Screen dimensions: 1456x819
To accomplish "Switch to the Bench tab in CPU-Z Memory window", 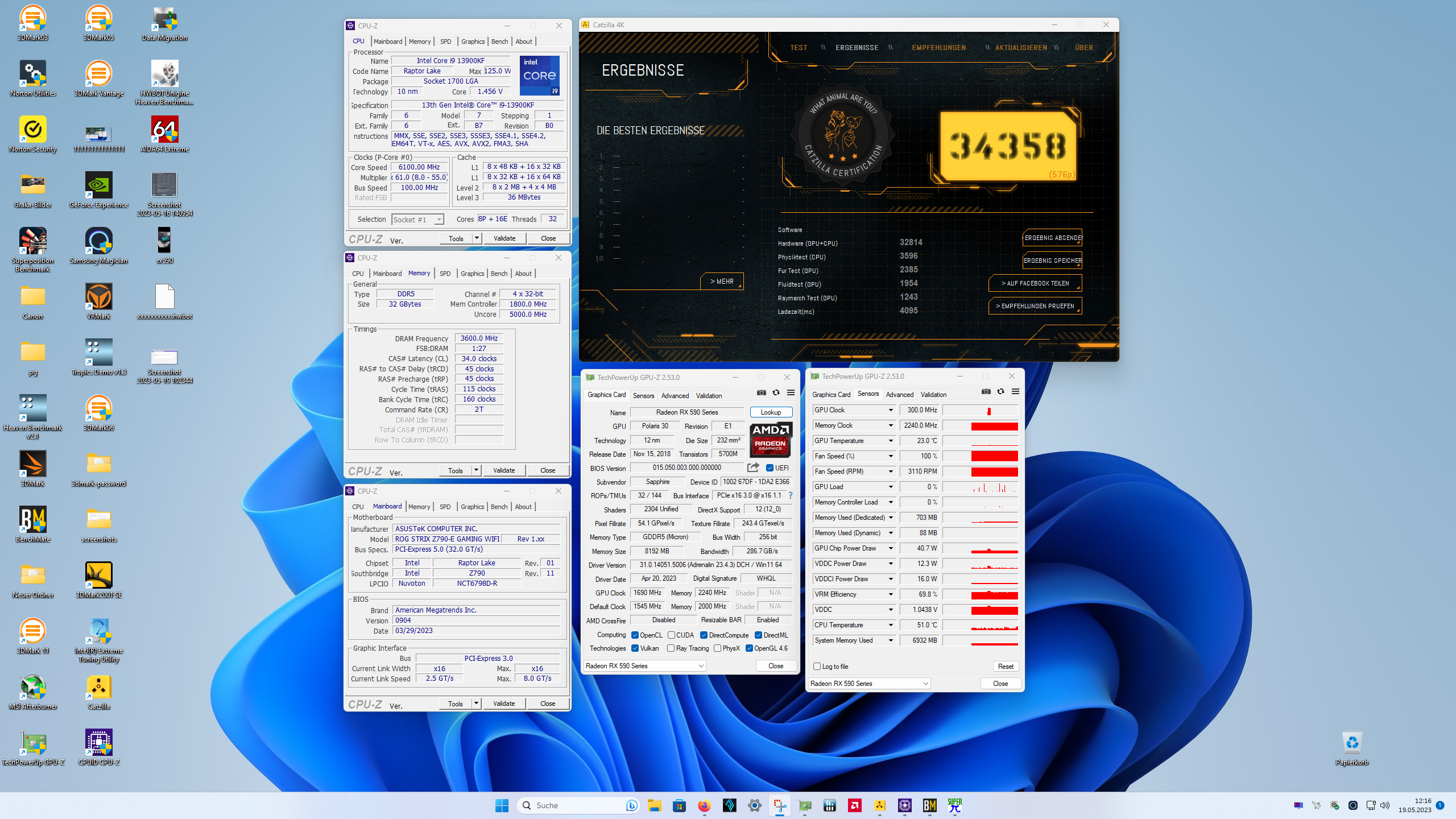I will click(499, 274).
